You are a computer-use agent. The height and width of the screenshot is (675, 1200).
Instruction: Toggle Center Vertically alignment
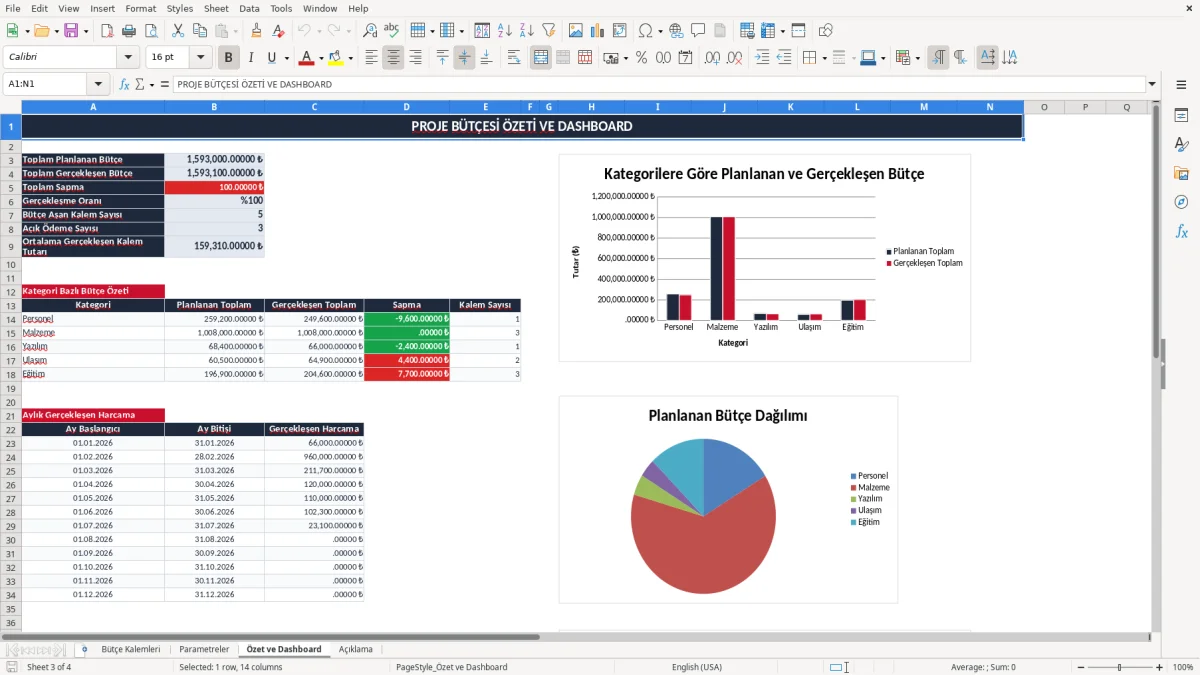pos(464,58)
